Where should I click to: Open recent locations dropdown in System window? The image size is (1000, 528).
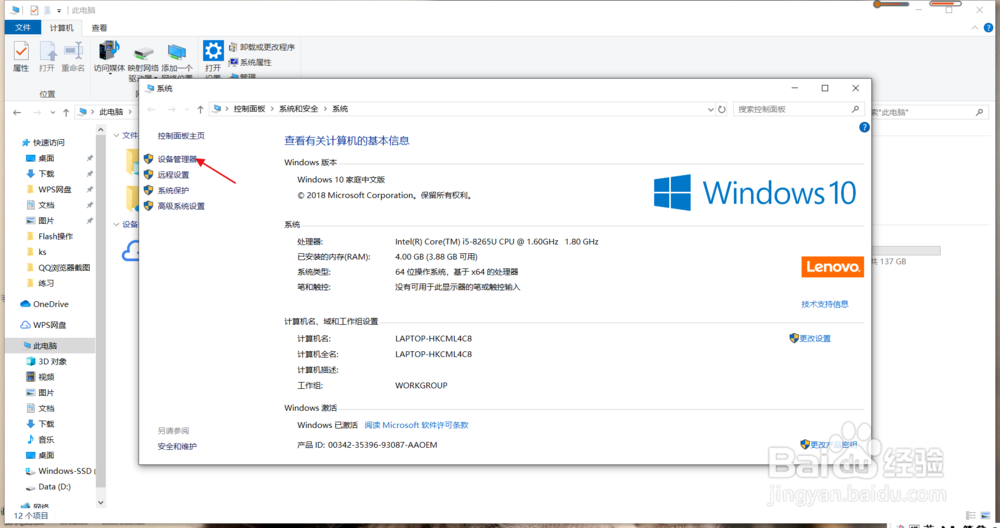pyautogui.click(x=187, y=109)
